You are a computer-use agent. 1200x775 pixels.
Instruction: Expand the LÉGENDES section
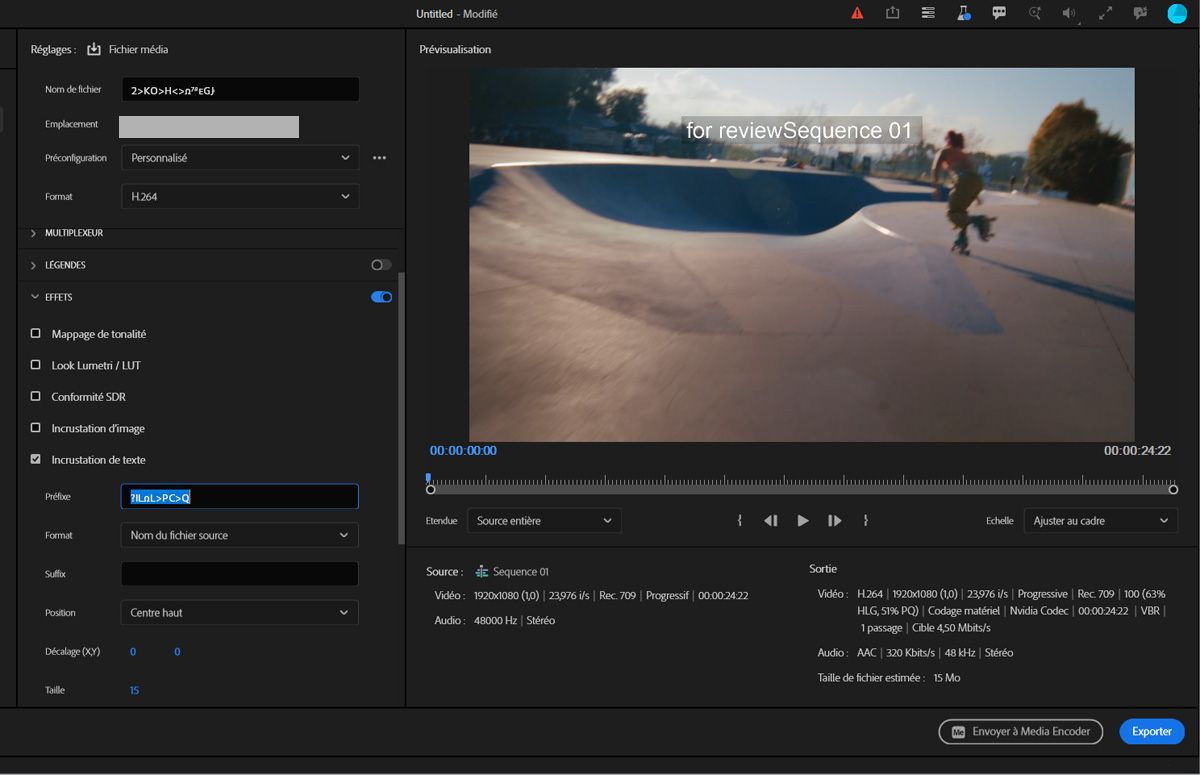34,265
